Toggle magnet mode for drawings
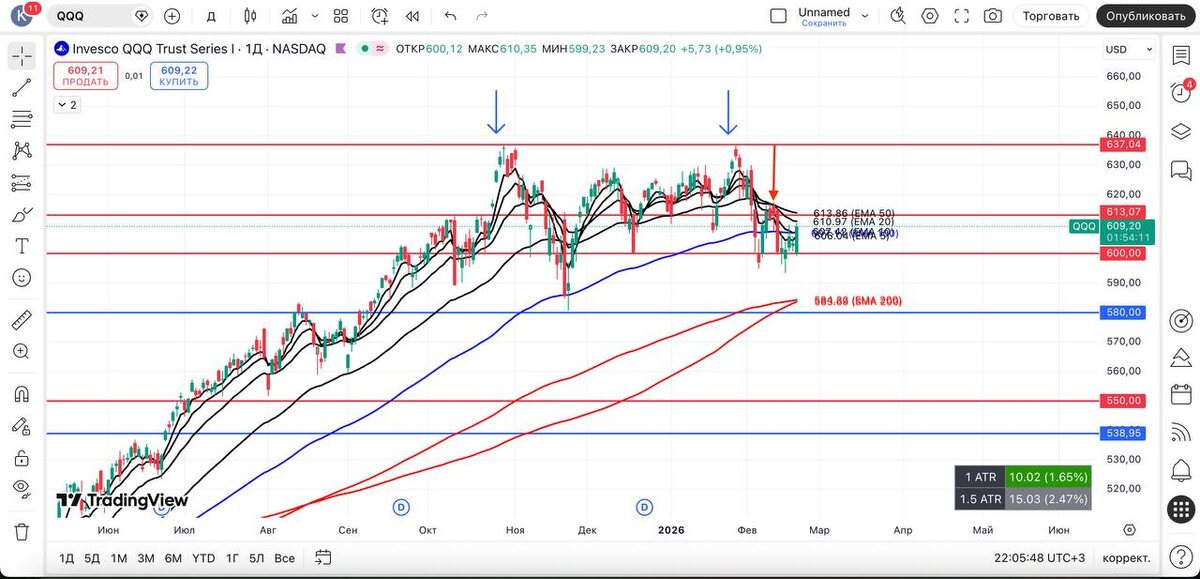The image size is (1200, 579). [21, 394]
